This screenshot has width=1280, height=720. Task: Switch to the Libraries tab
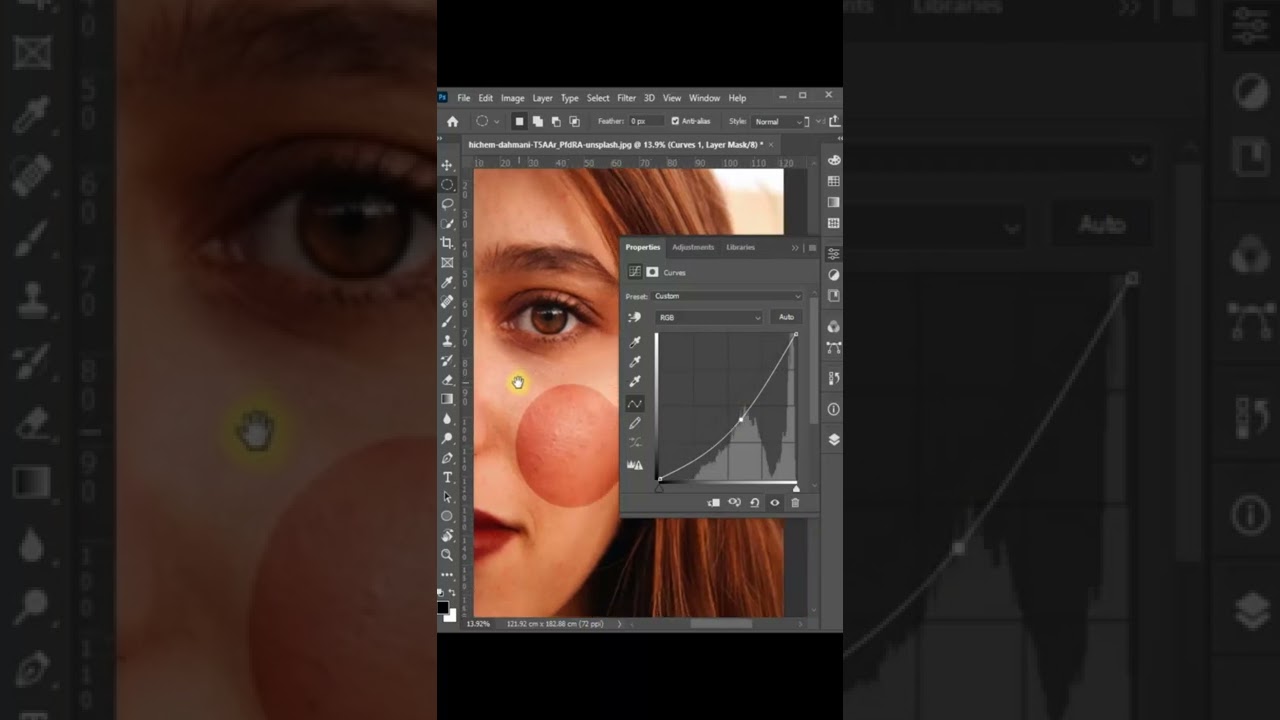pyautogui.click(x=741, y=247)
